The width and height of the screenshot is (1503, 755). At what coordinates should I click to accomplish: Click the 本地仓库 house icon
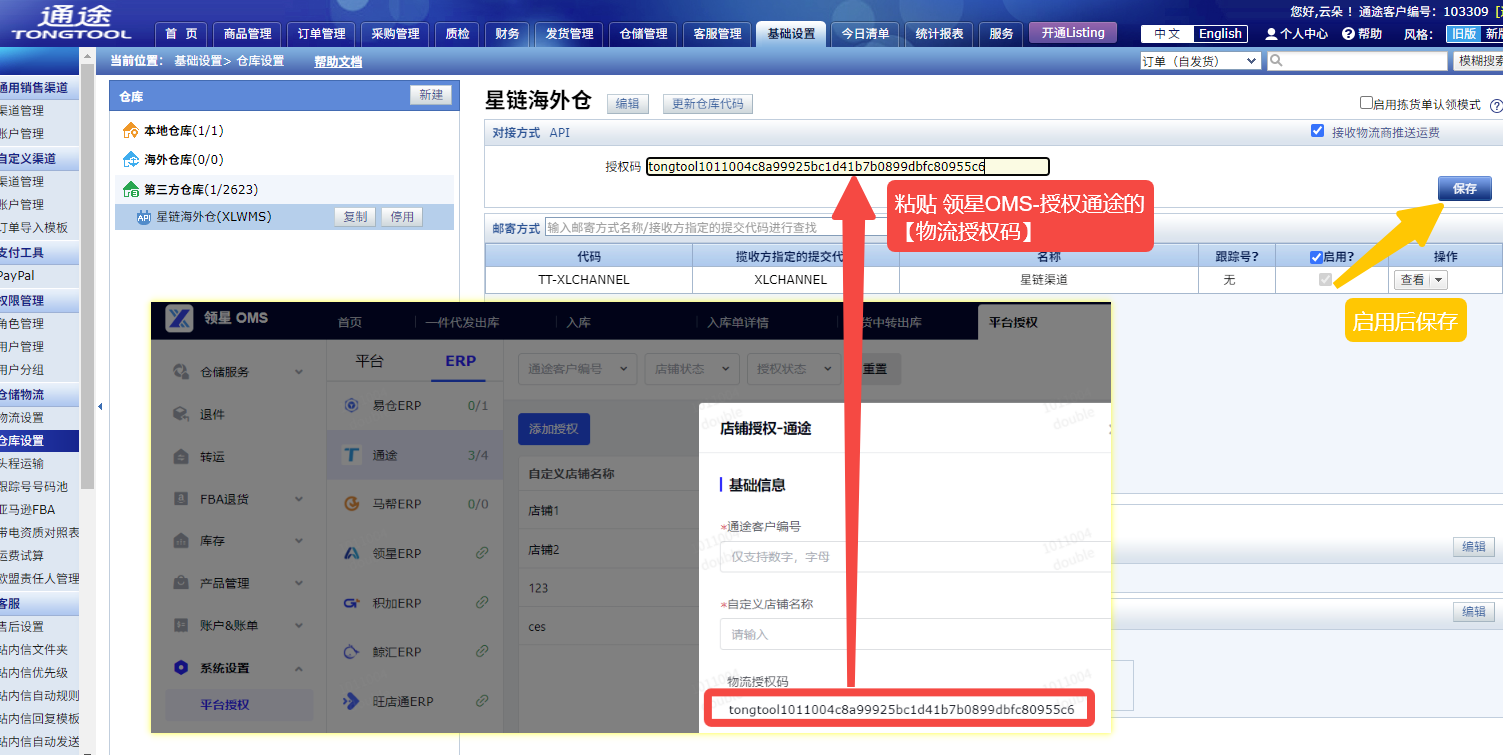(130, 130)
